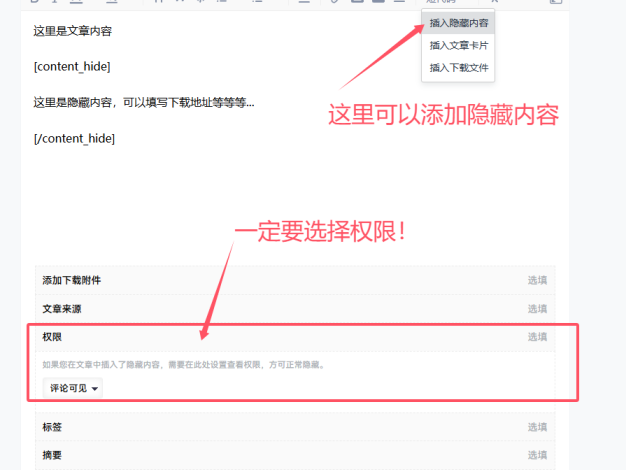Expand the 标签 section

(295, 427)
